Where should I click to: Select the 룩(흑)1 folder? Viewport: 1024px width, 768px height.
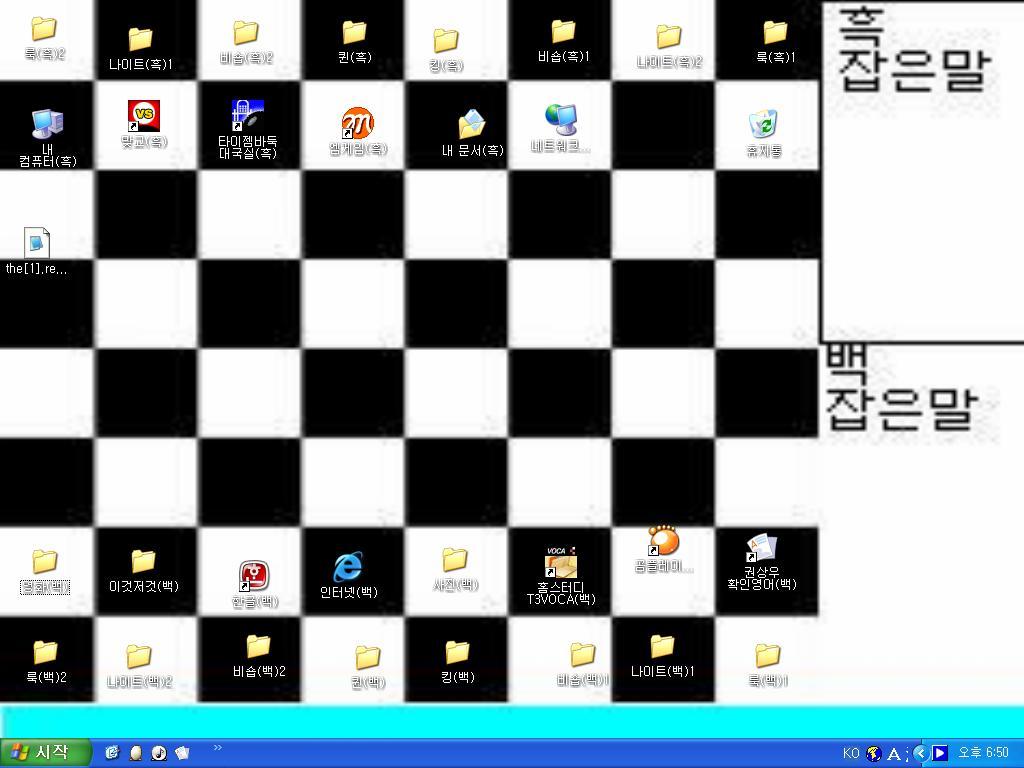pos(775,42)
